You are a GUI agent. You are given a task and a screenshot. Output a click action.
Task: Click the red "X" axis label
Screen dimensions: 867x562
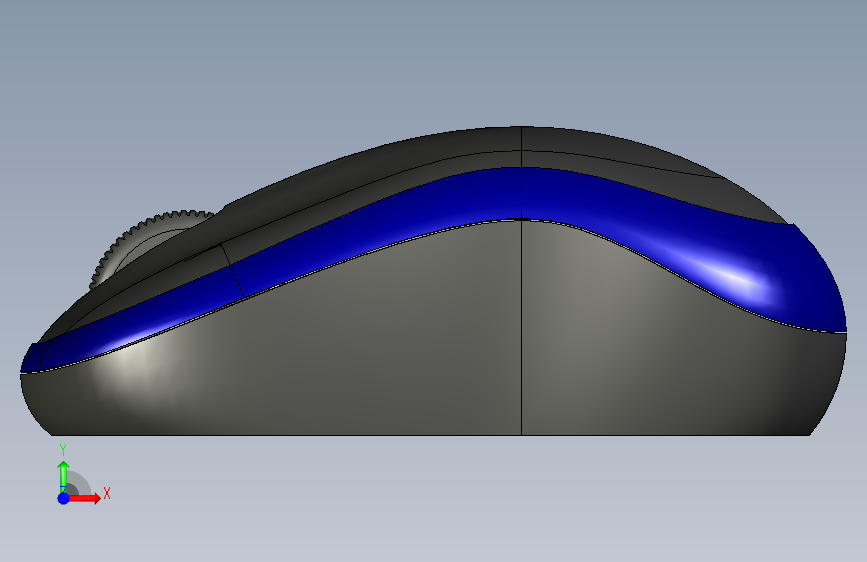point(107,493)
